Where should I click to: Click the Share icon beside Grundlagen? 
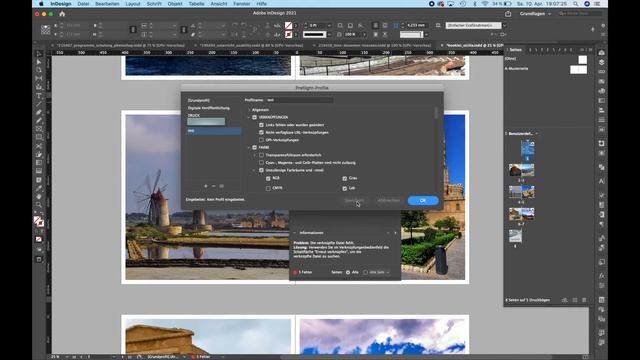508,14
